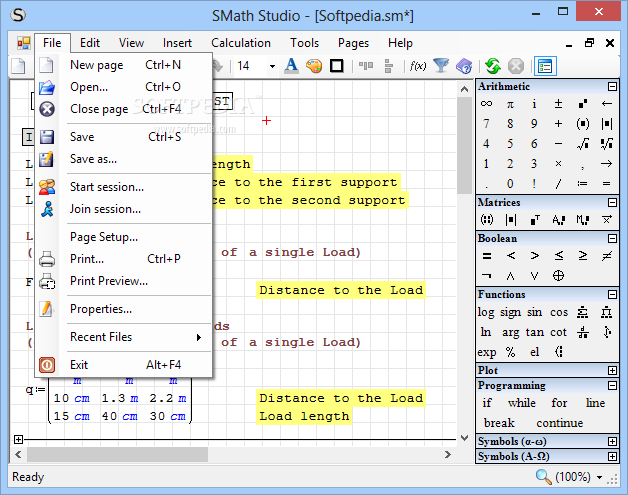
Task: Insert the 'for' loop keyword
Action: (x=559, y=403)
